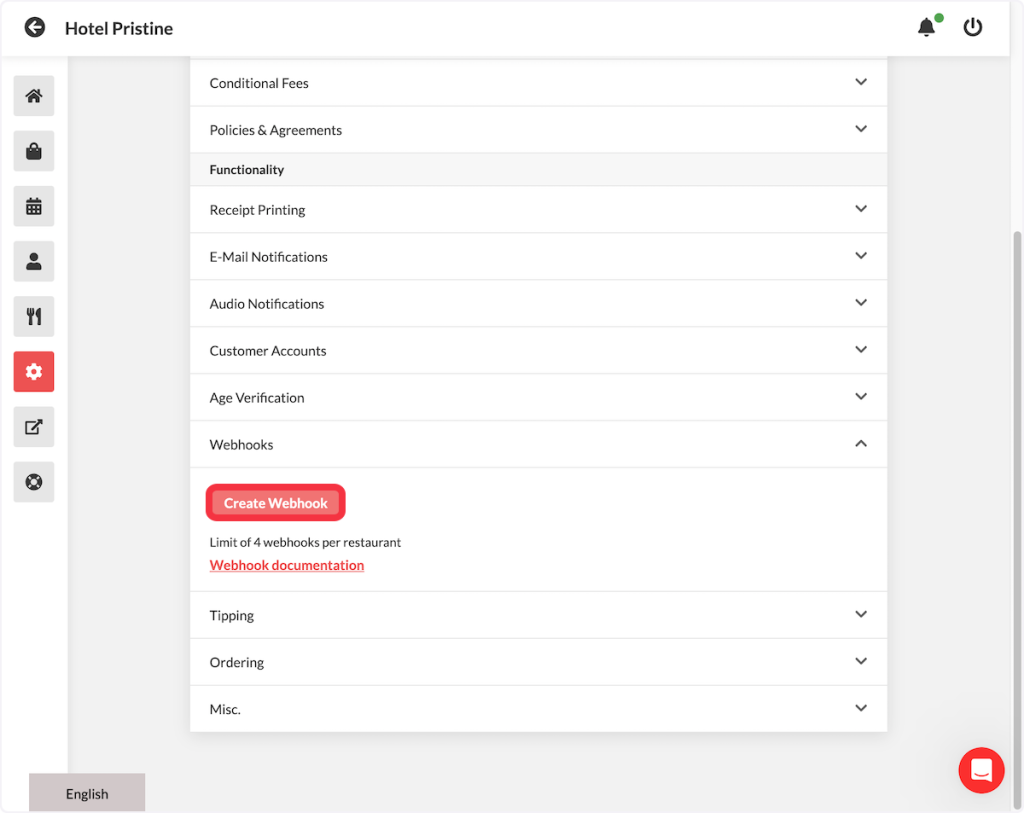
Task: Click the power logout icon
Action: coord(973,28)
